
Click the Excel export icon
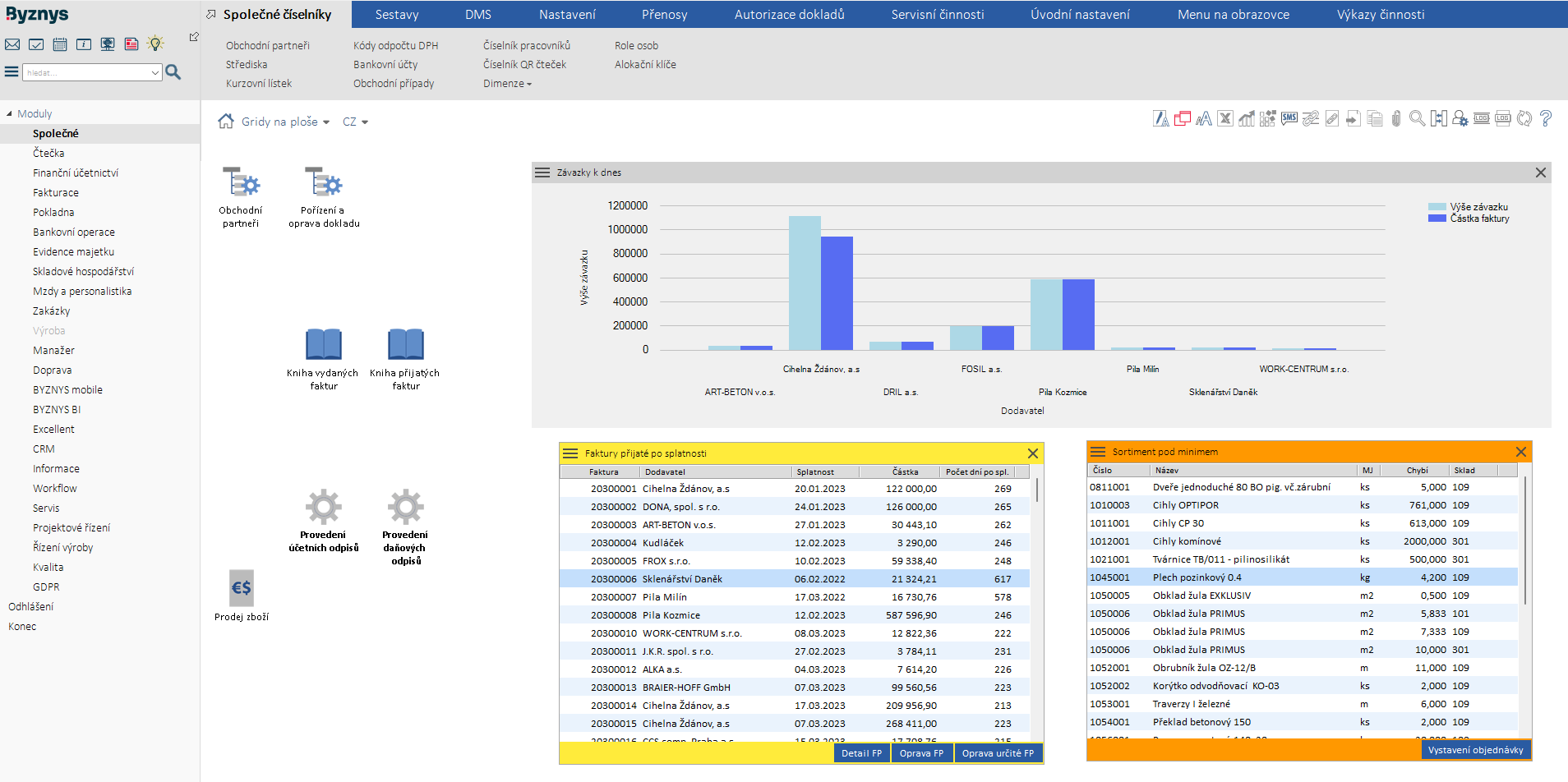point(1225,118)
